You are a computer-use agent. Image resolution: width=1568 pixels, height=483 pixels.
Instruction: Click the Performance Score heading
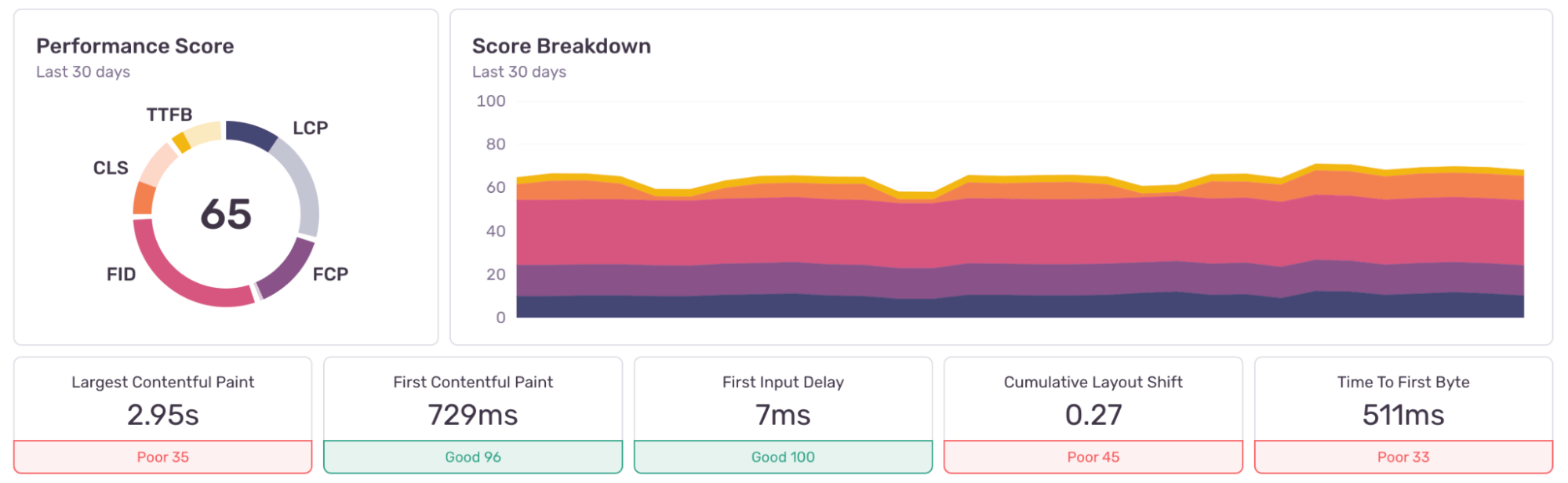pyautogui.click(x=135, y=46)
